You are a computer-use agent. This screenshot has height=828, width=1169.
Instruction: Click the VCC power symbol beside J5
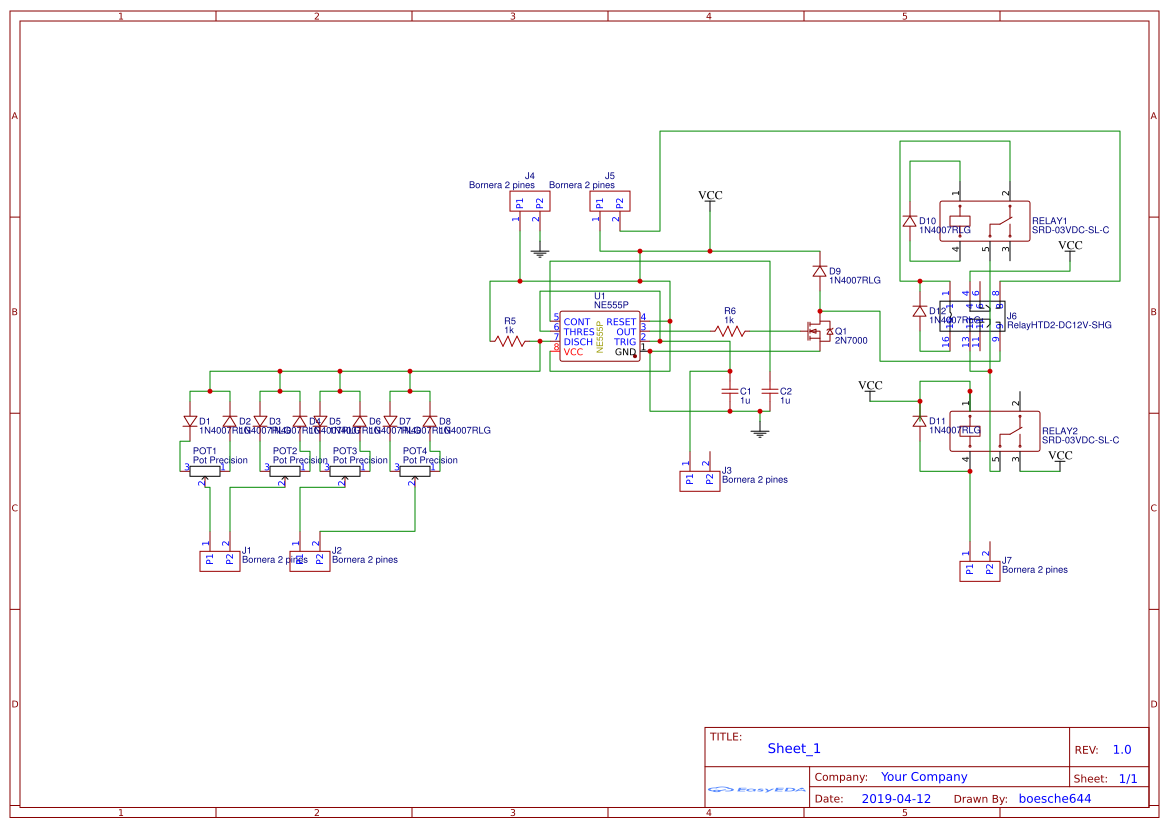pyautogui.click(x=710, y=199)
